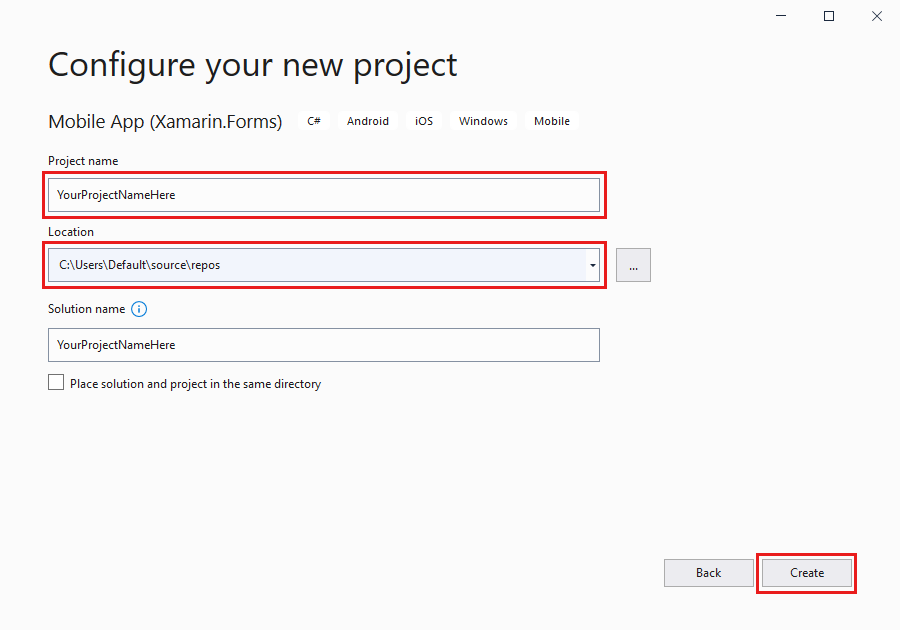900x630 pixels.
Task: Click the Solution name info icon
Action: [x=139, y=309]
